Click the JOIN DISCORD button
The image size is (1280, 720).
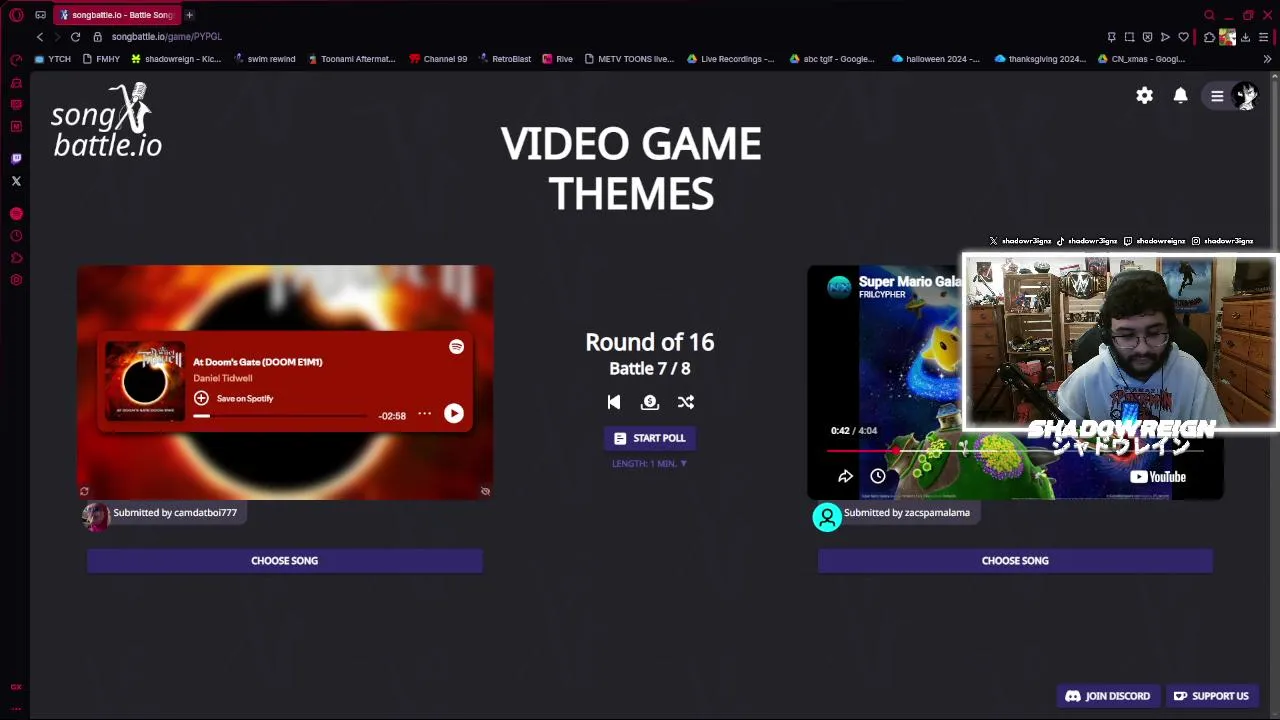tap(1107, 696)
